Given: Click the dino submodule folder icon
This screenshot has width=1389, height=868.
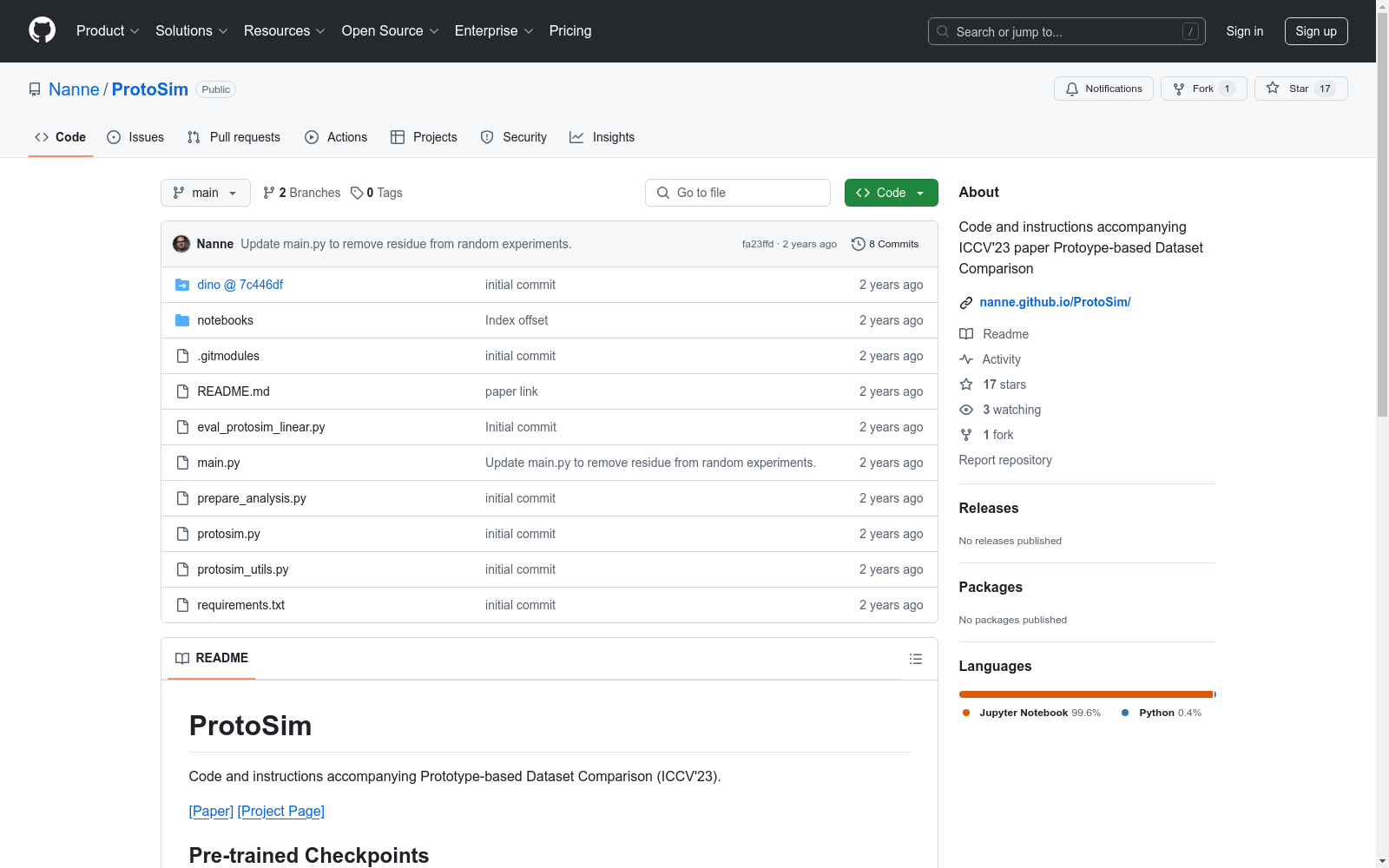Looking at the screenshot, I should [182, 285].
